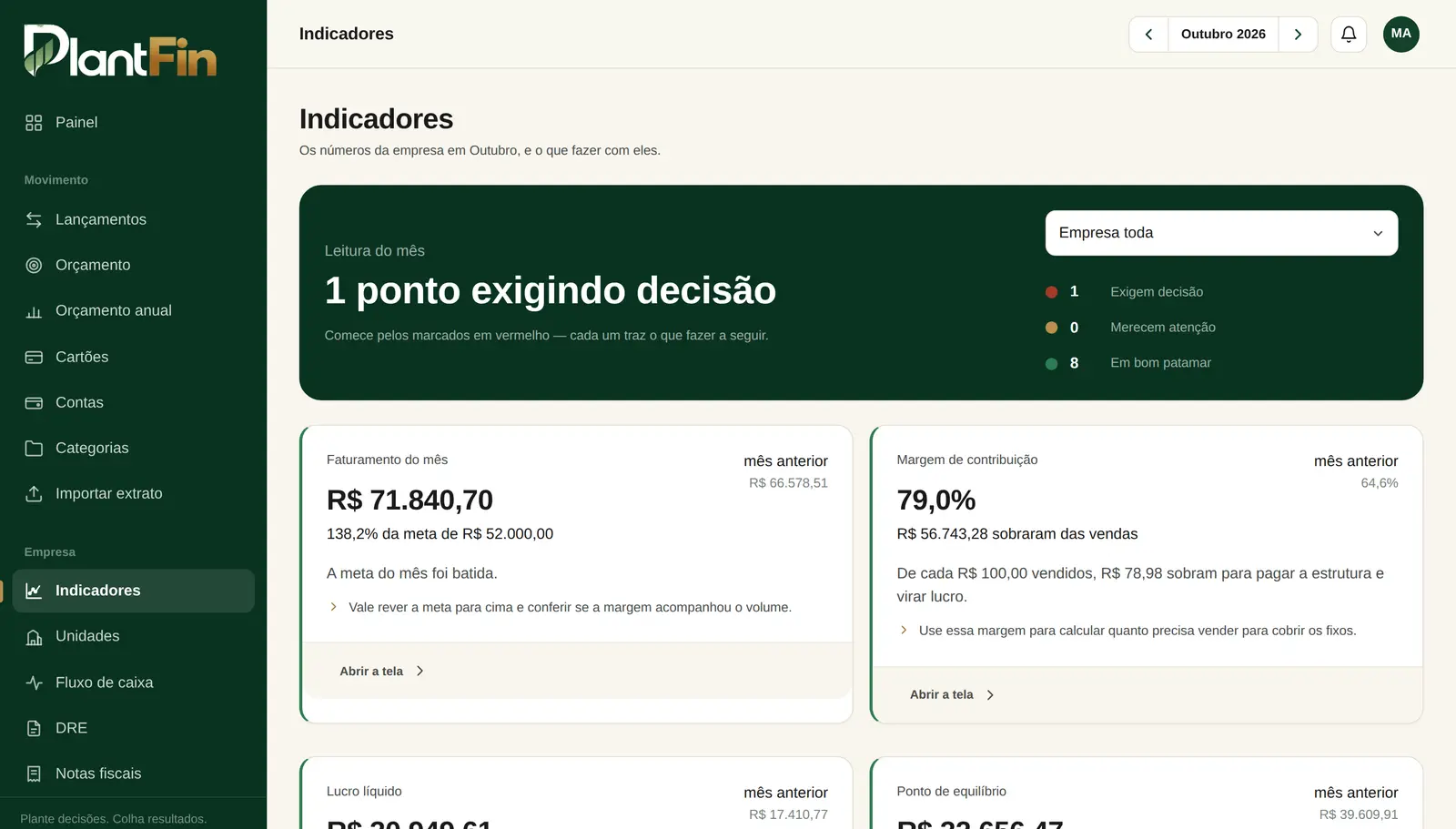Click the Unidades building icon
This screenshot has height=829, width=1456.
click(x=34, y=637)
